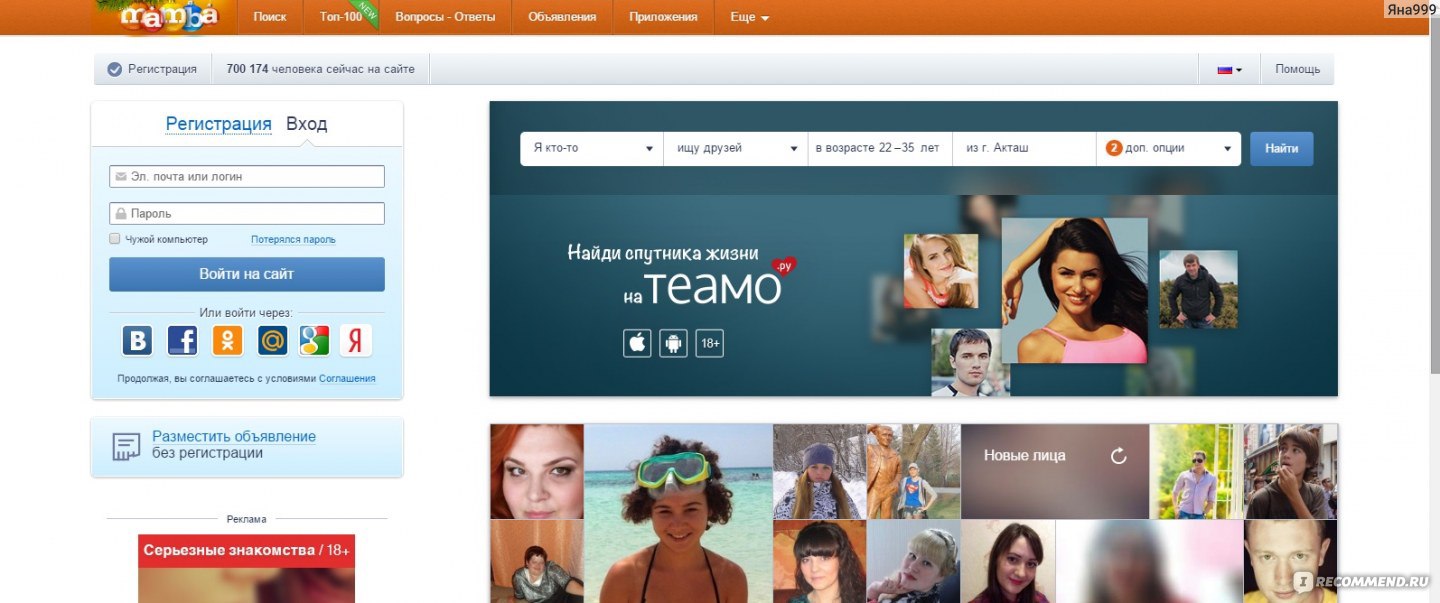The image size is (1440, 603).
Task: Open the Еще menu in the top bar
Action: point(749,17)
